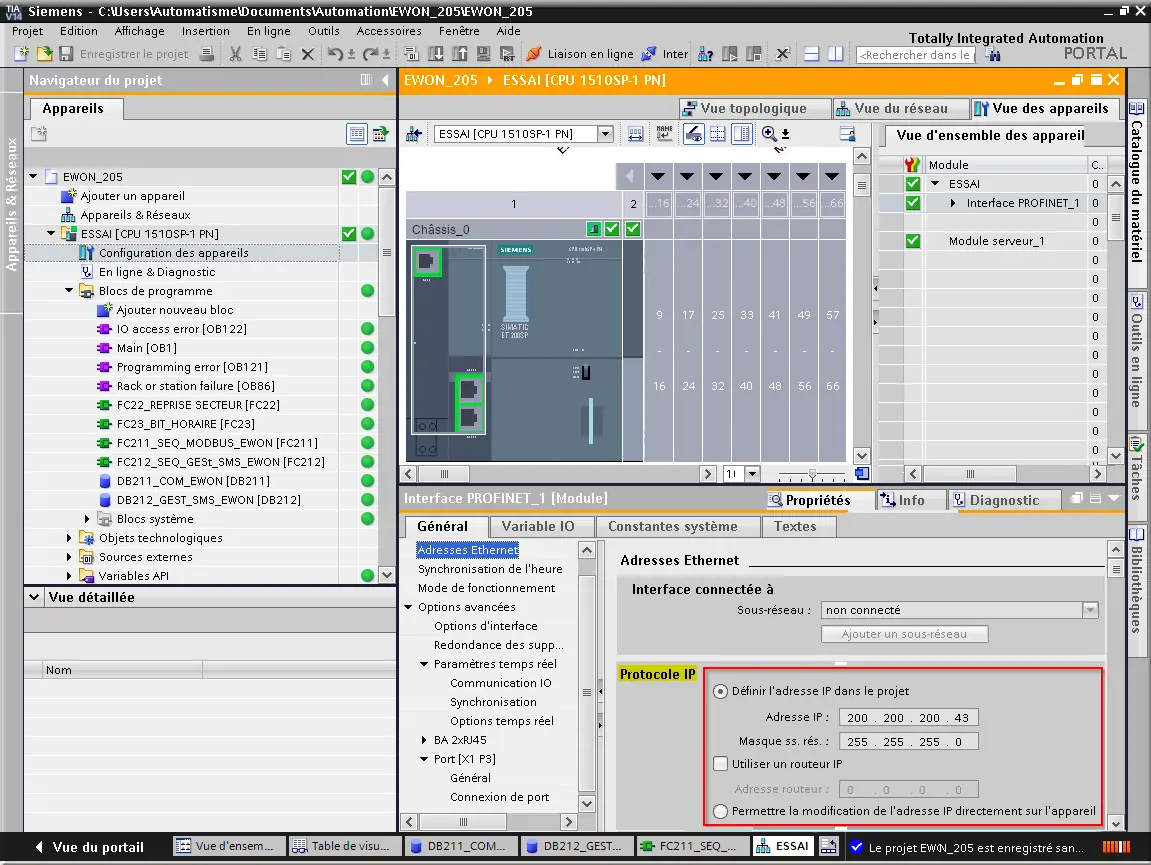Screen dimensions: 1151x865
Task: Cut the selection with the scissors icon
Action: (x=236, y=54)
